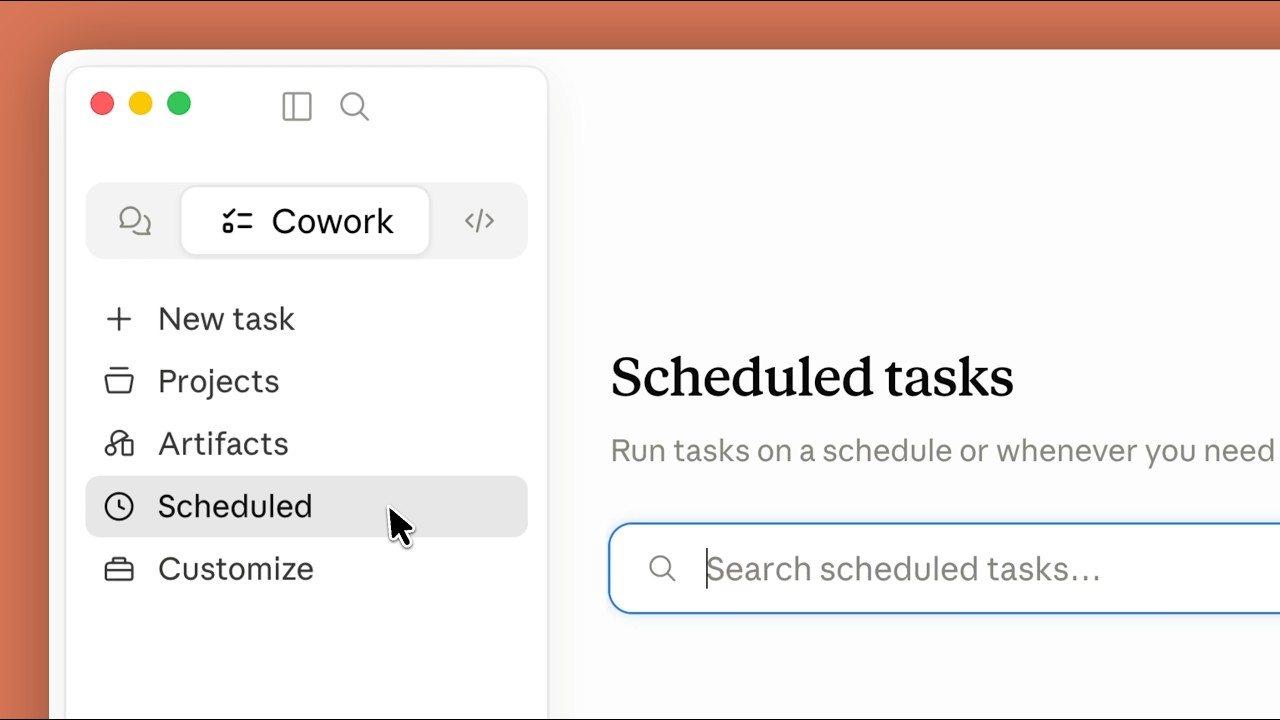Select the Cowork tab
Viewport: 1280px width, 720px height.
click(306, 221)
